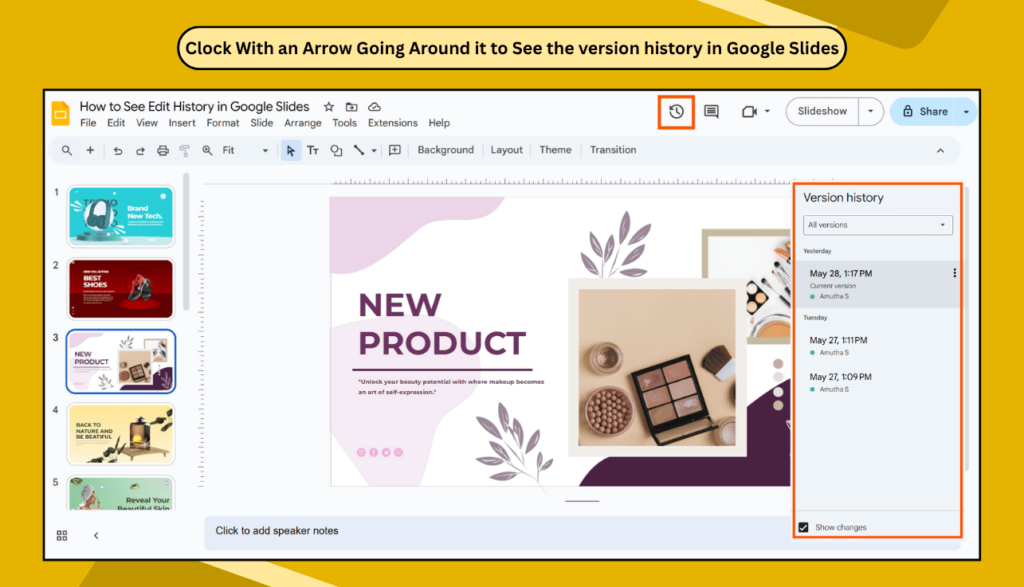Select the BEST SHOES slide thumbnail

click(120, 288)
